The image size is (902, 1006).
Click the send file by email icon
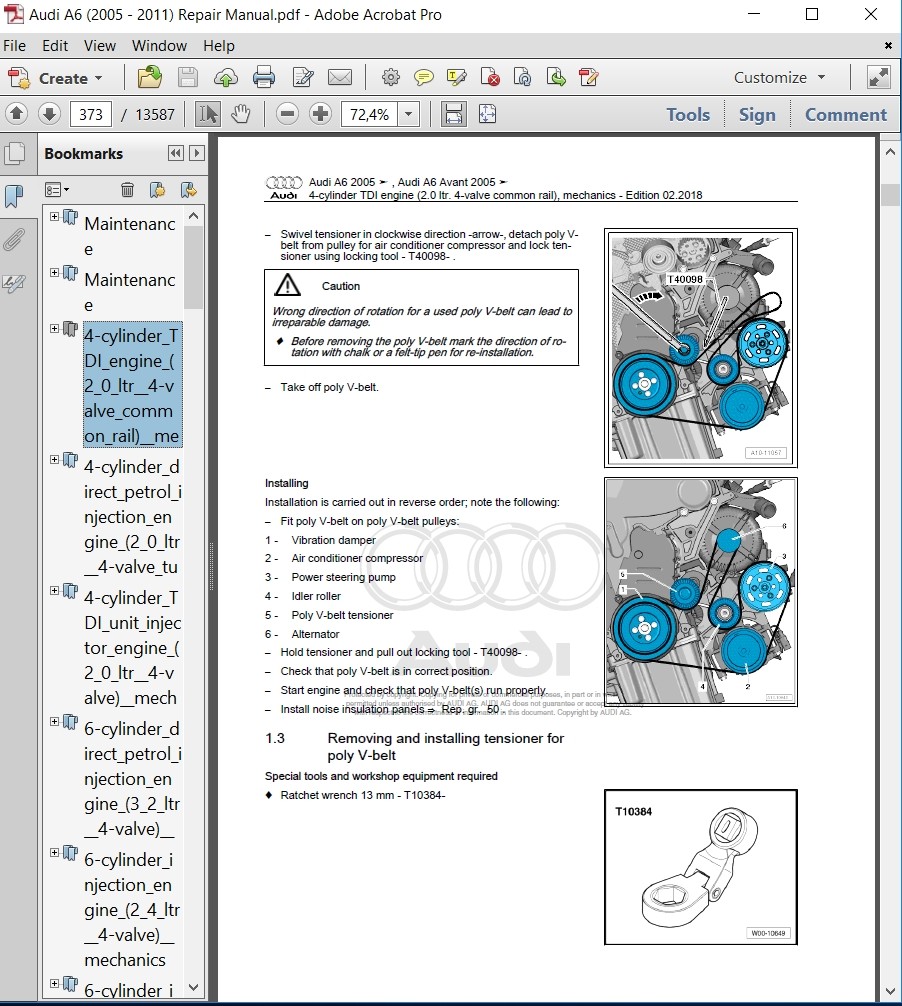(x=340, y=78)
